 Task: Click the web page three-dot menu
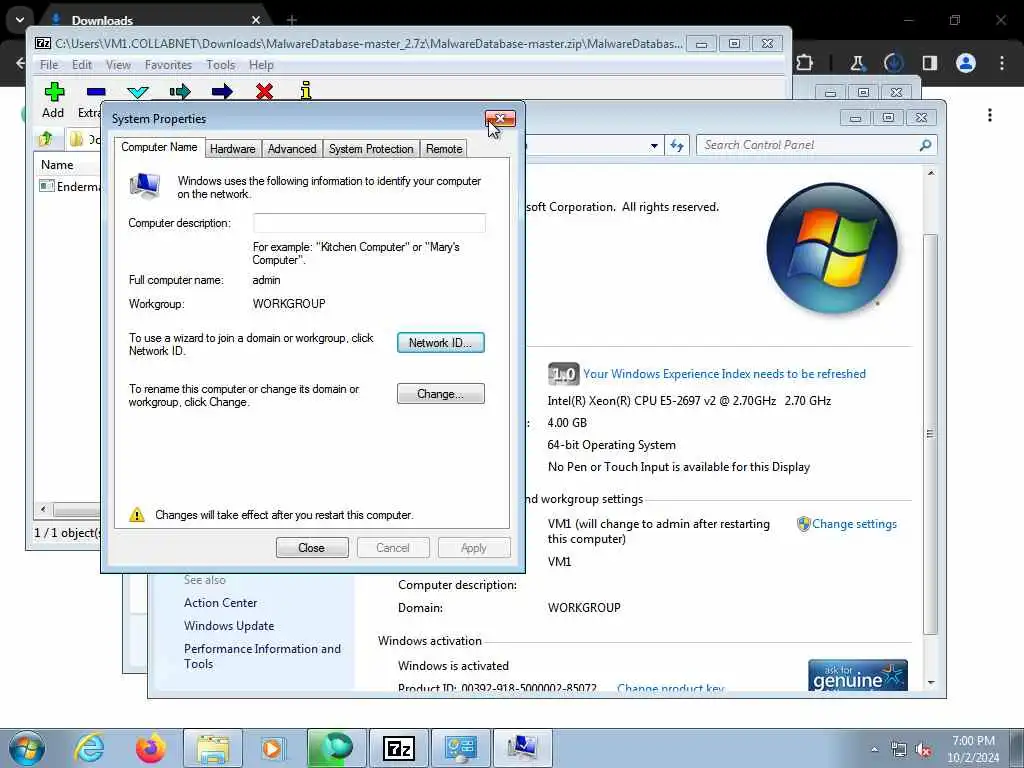(990, 116)
